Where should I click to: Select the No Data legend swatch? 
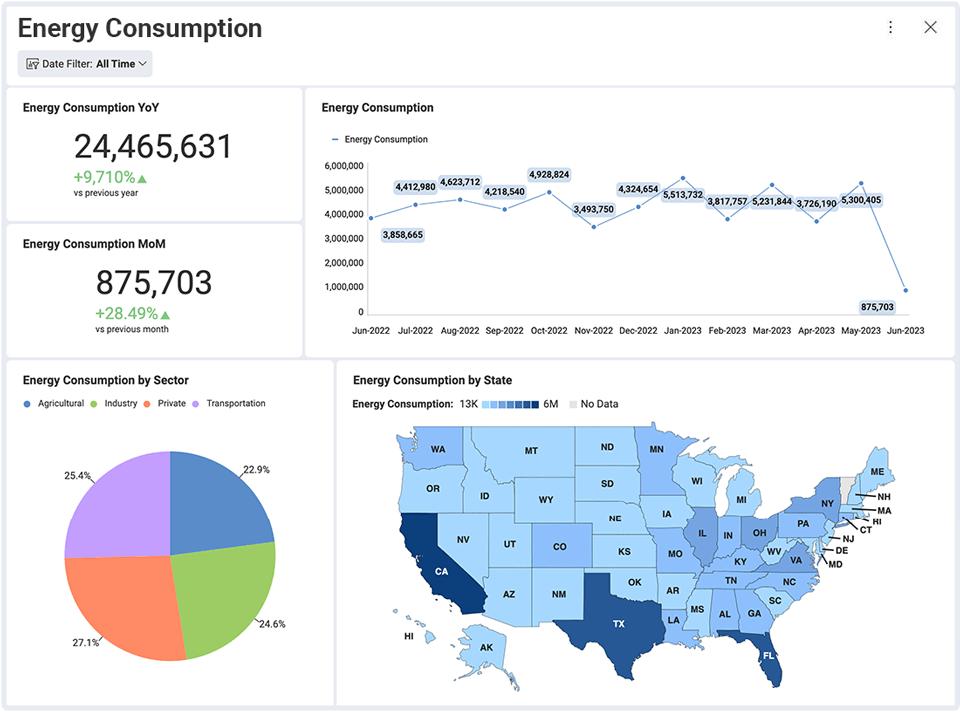[x=573, y=404]
